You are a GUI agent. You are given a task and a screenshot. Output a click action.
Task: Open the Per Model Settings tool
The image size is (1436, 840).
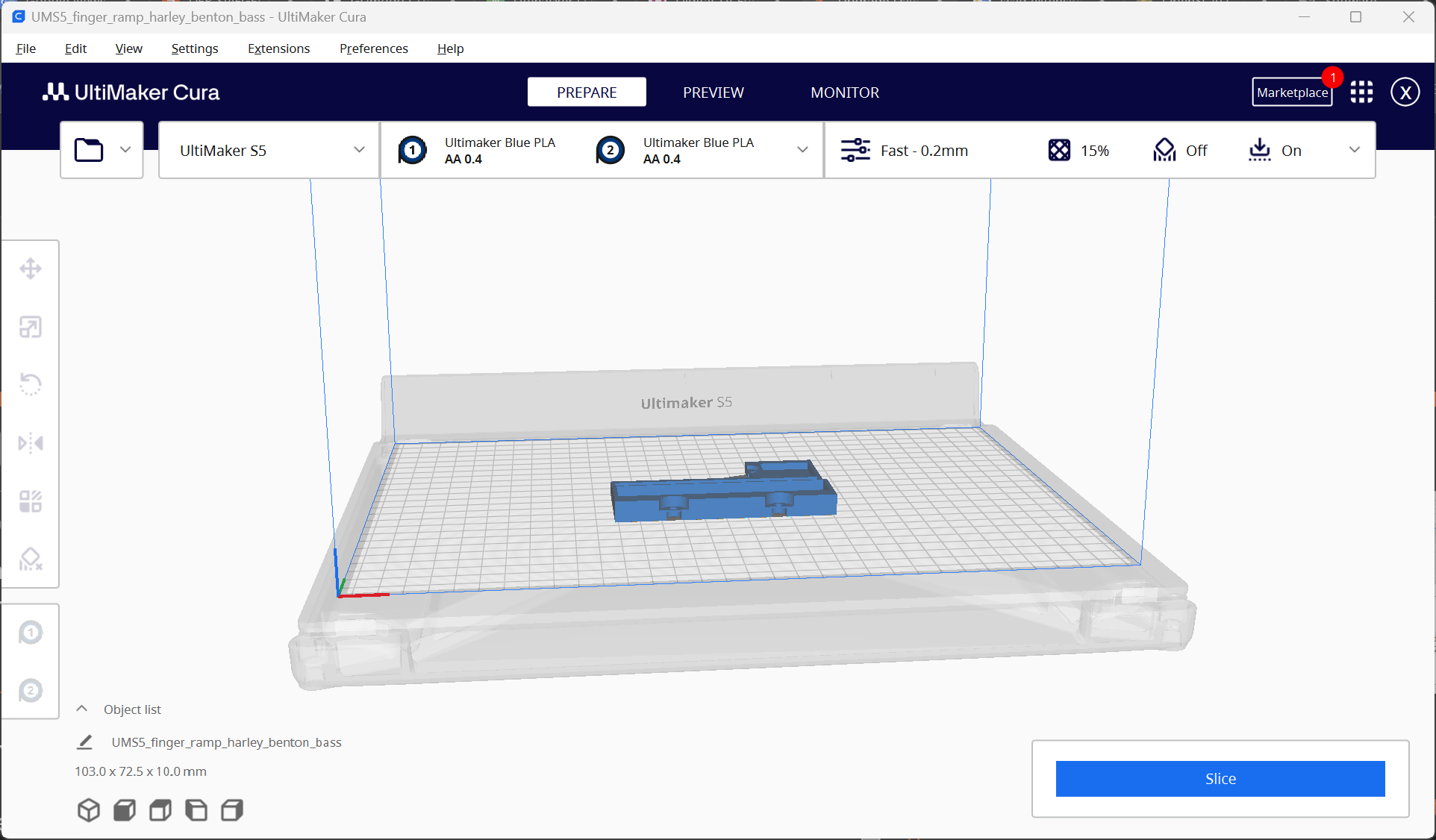(31, 501)
